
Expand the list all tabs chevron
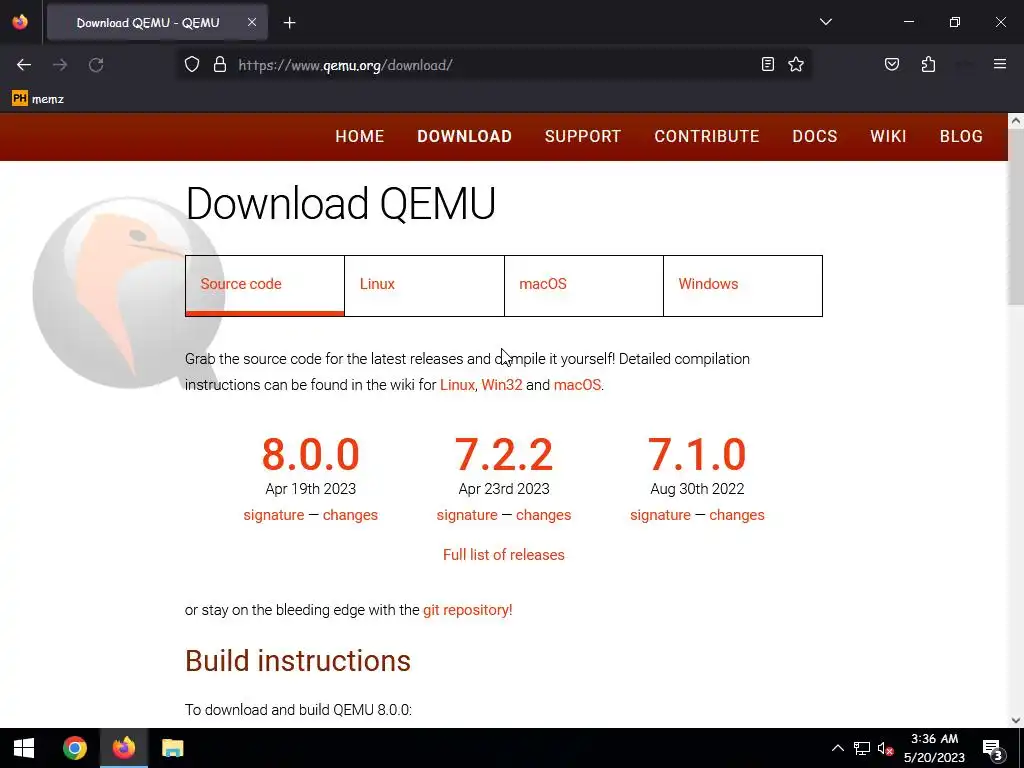(825, 22)
